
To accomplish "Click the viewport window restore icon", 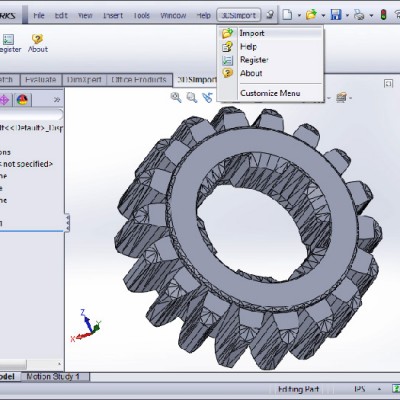I will click(388, 83).
